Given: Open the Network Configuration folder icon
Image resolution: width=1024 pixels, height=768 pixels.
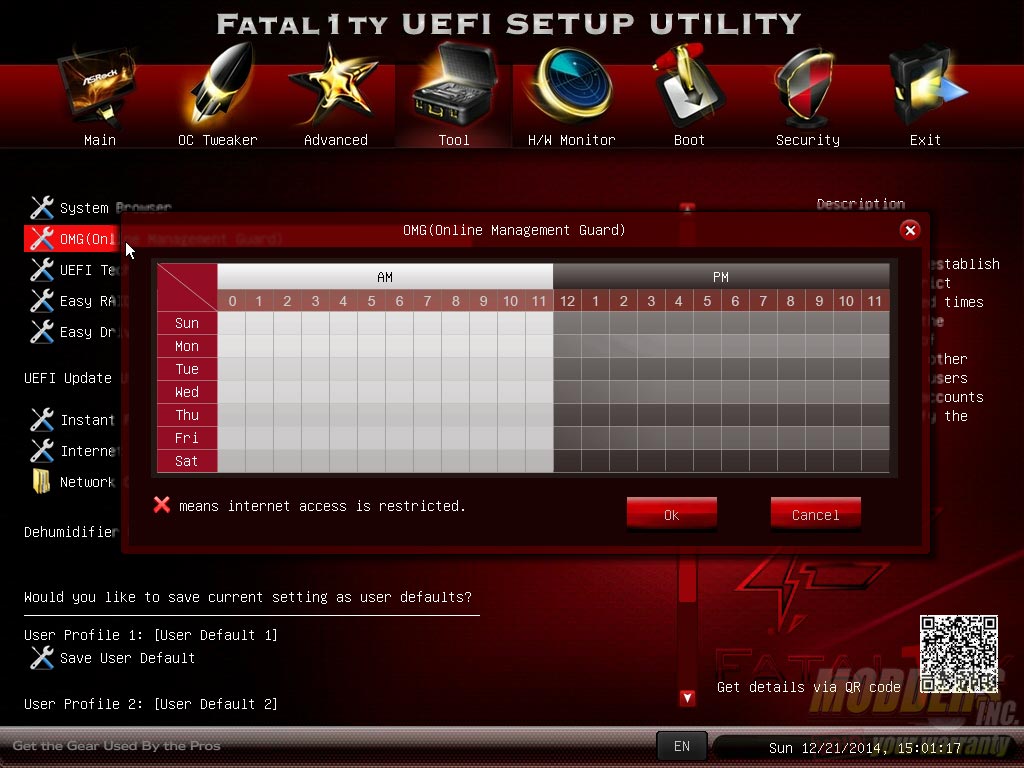Looking at the screenshot, I should pos(41,481).
